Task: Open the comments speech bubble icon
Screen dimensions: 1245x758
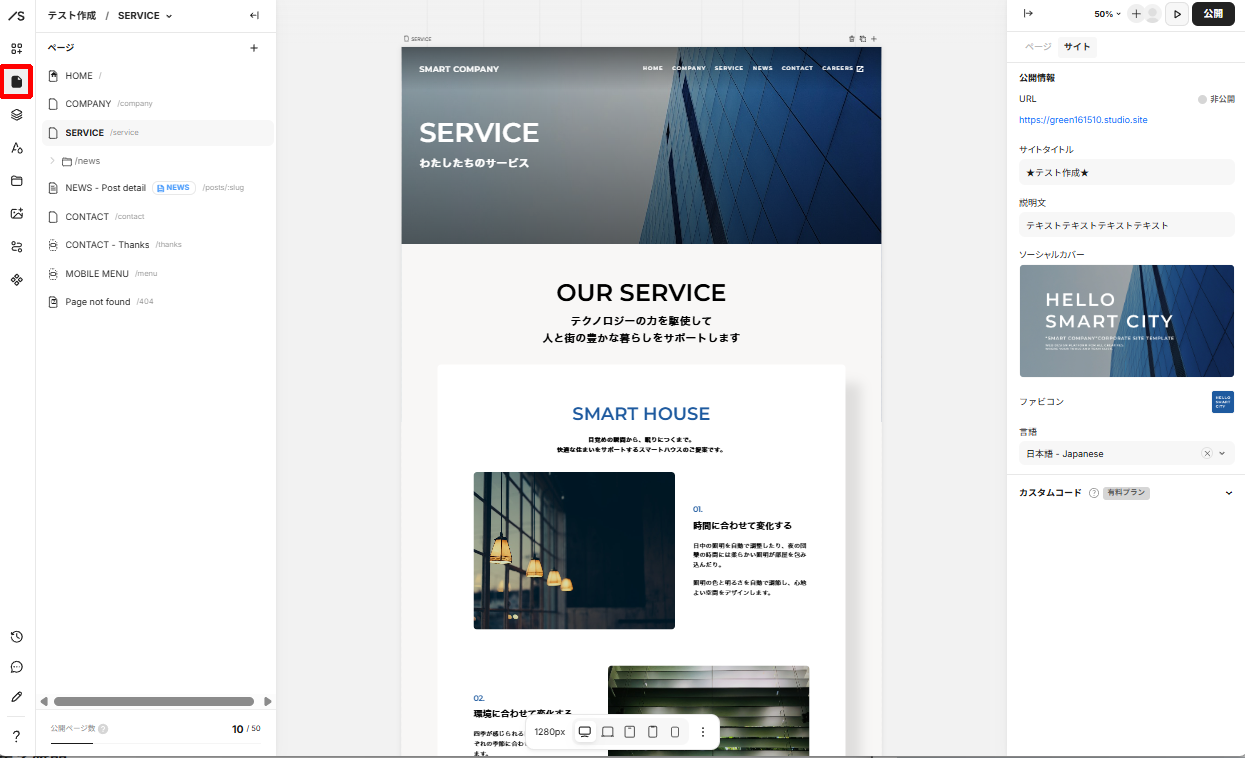Action: pos(17,667)
